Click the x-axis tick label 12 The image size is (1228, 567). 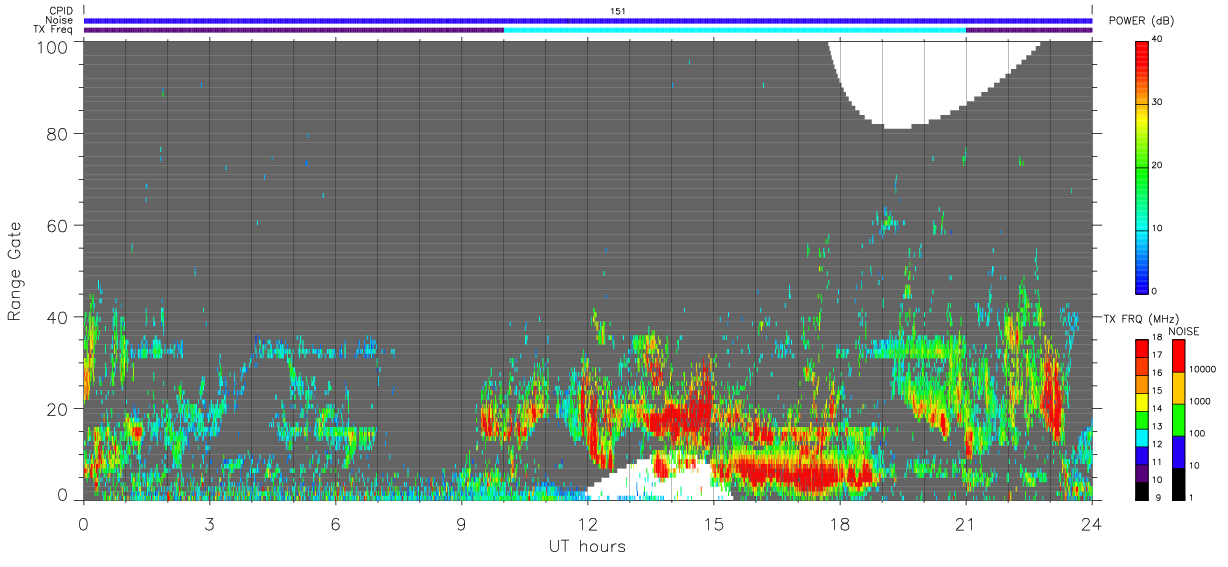(587, 524)
